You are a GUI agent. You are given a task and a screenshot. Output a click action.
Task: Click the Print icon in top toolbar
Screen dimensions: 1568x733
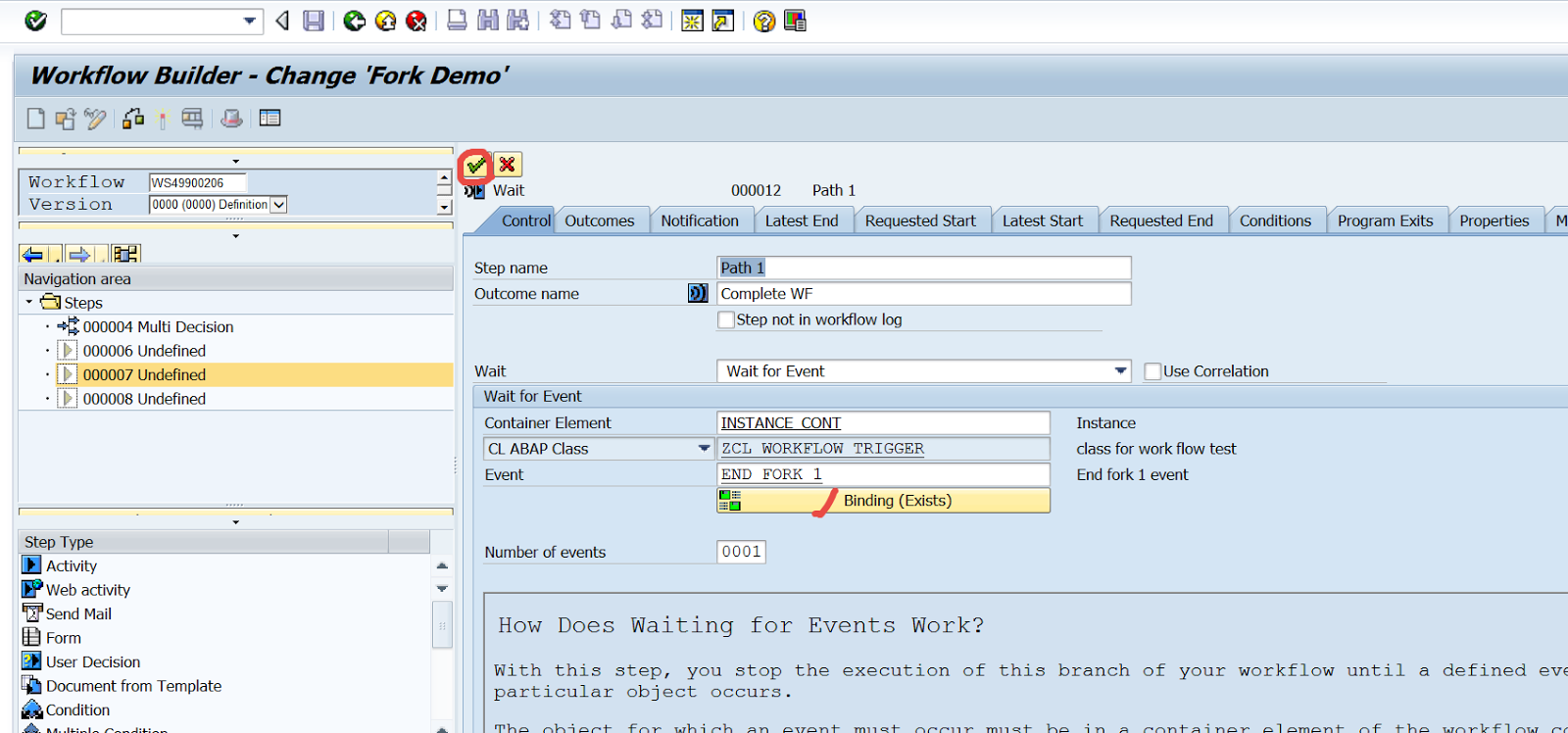[x=457, y=21]
